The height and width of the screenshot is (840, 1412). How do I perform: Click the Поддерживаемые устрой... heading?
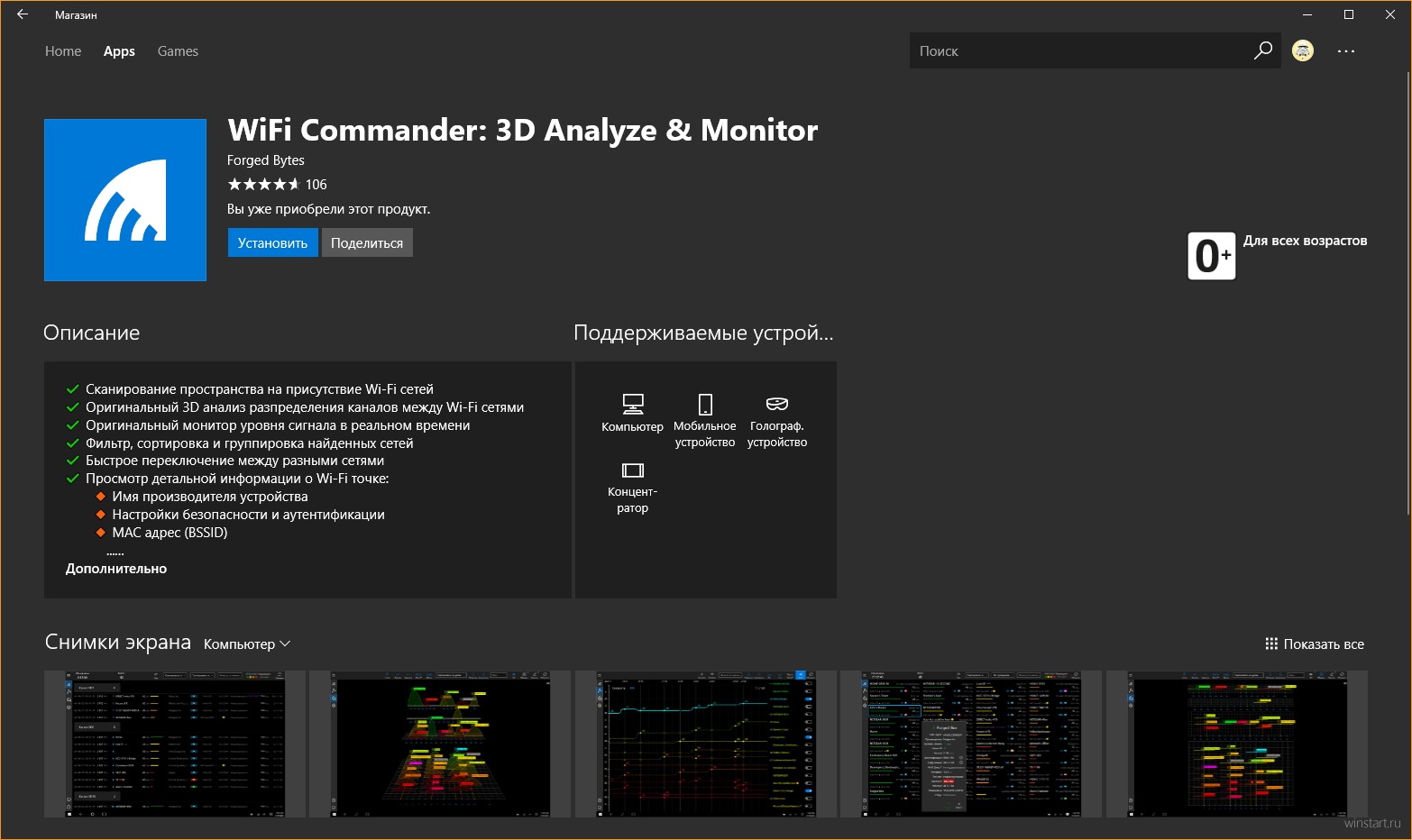click(703, 333)
